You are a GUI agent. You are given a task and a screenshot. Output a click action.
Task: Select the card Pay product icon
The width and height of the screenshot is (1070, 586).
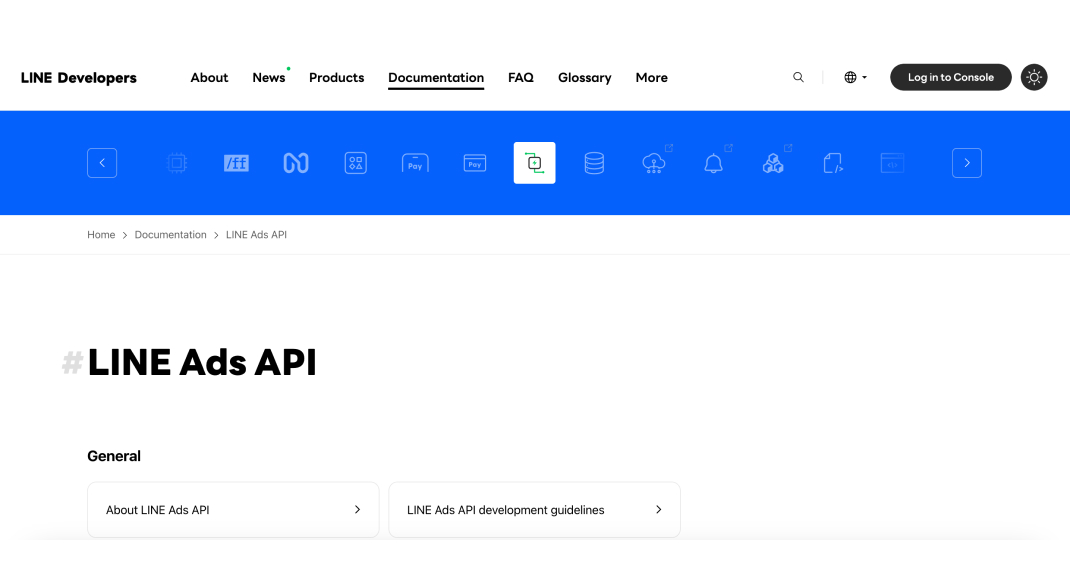(x=475, y=163)
